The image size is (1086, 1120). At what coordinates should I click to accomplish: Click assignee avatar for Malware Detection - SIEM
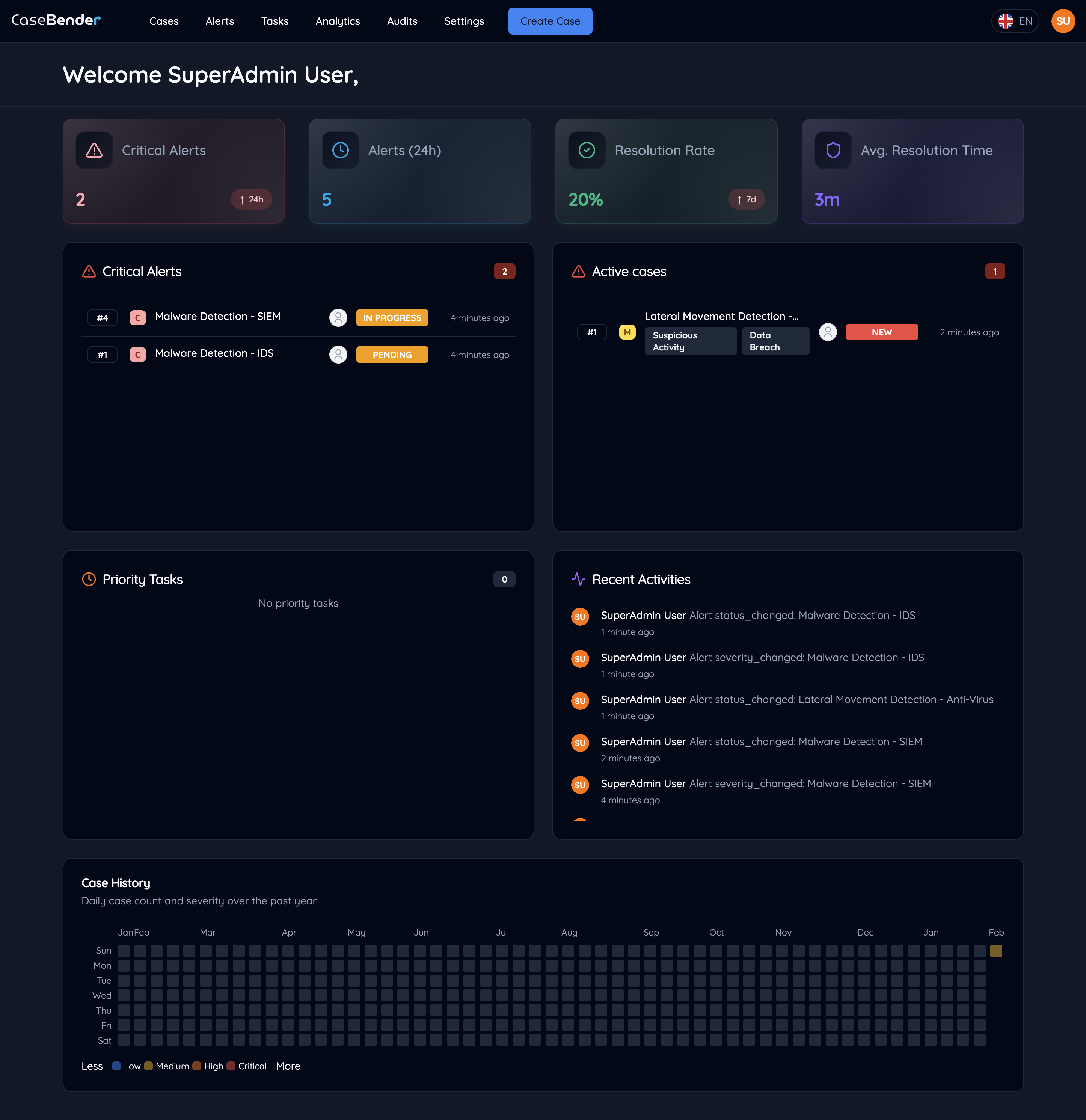(338, 318)
